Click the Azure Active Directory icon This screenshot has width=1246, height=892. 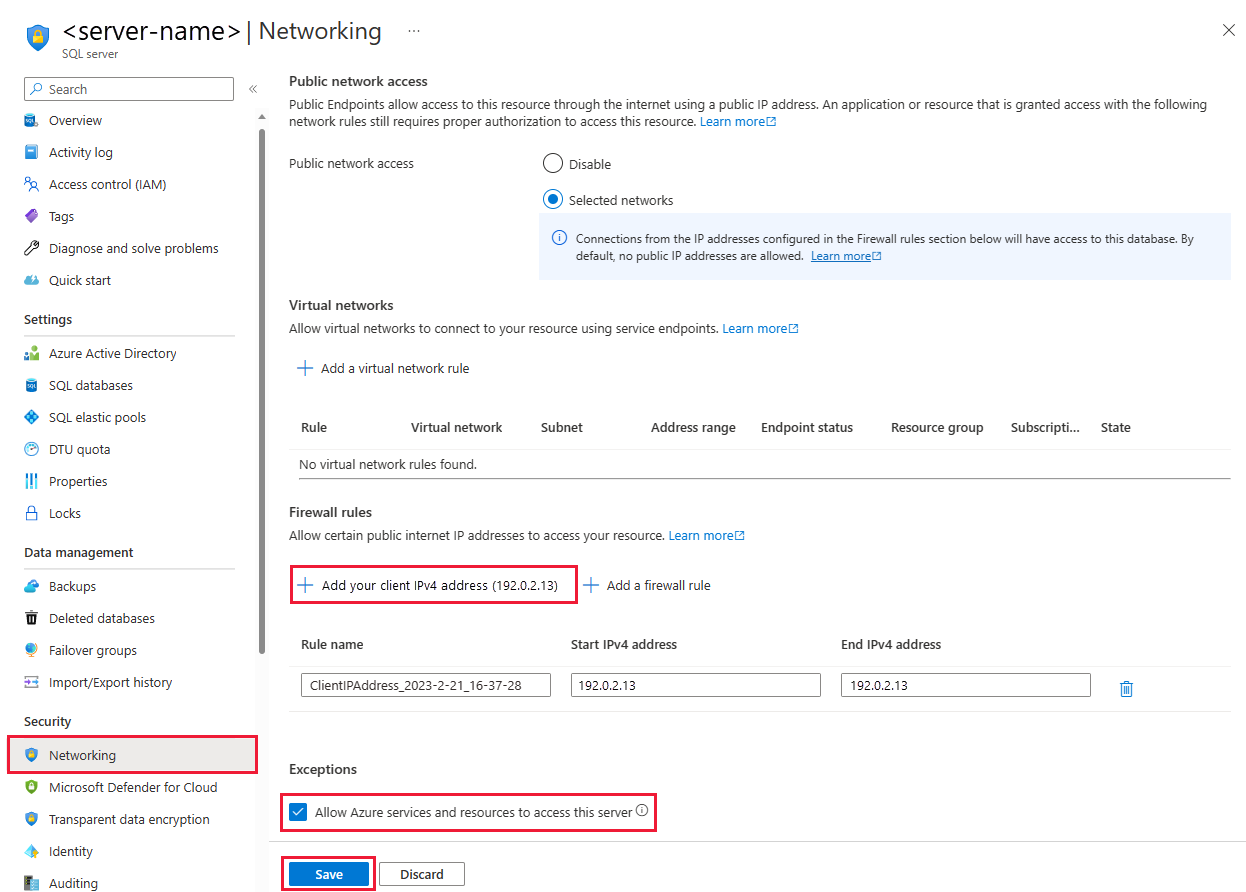tap(31, 353)
